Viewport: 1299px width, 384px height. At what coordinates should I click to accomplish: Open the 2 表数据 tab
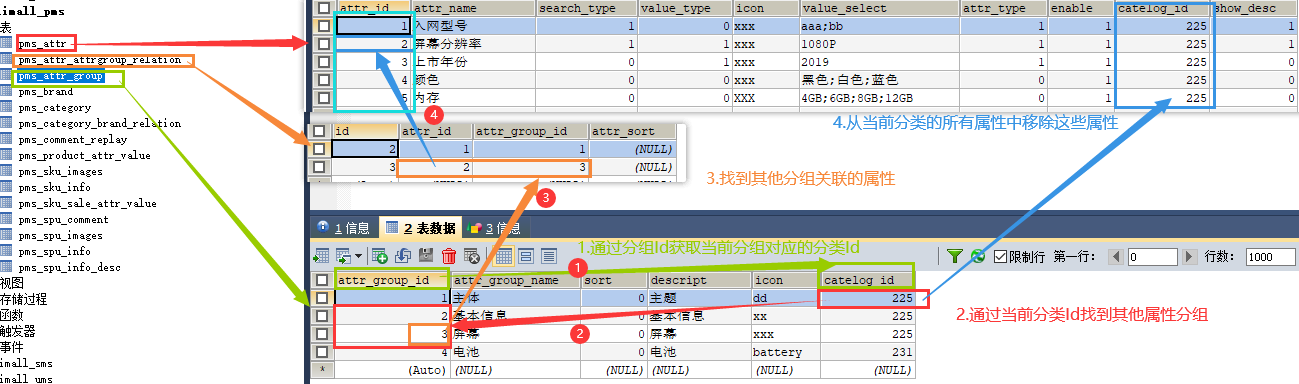pos(421,228)
